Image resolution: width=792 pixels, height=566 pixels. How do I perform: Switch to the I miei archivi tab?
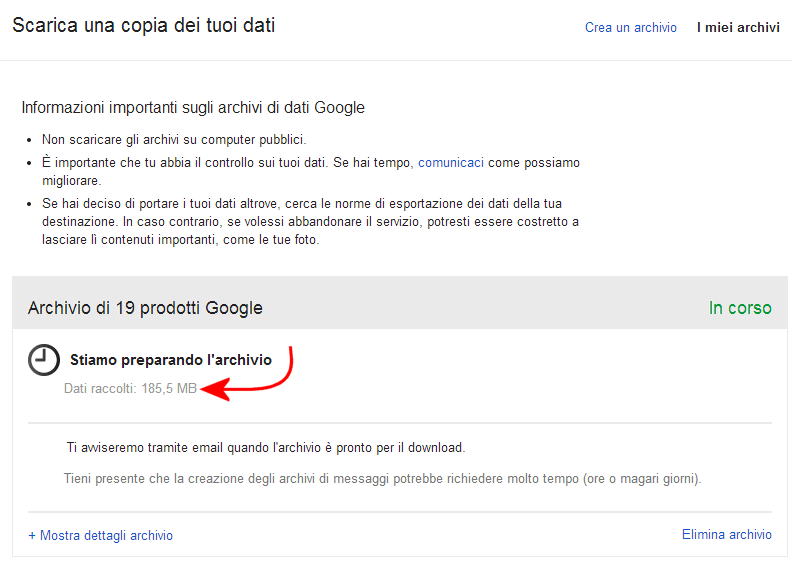pos(738,28)
